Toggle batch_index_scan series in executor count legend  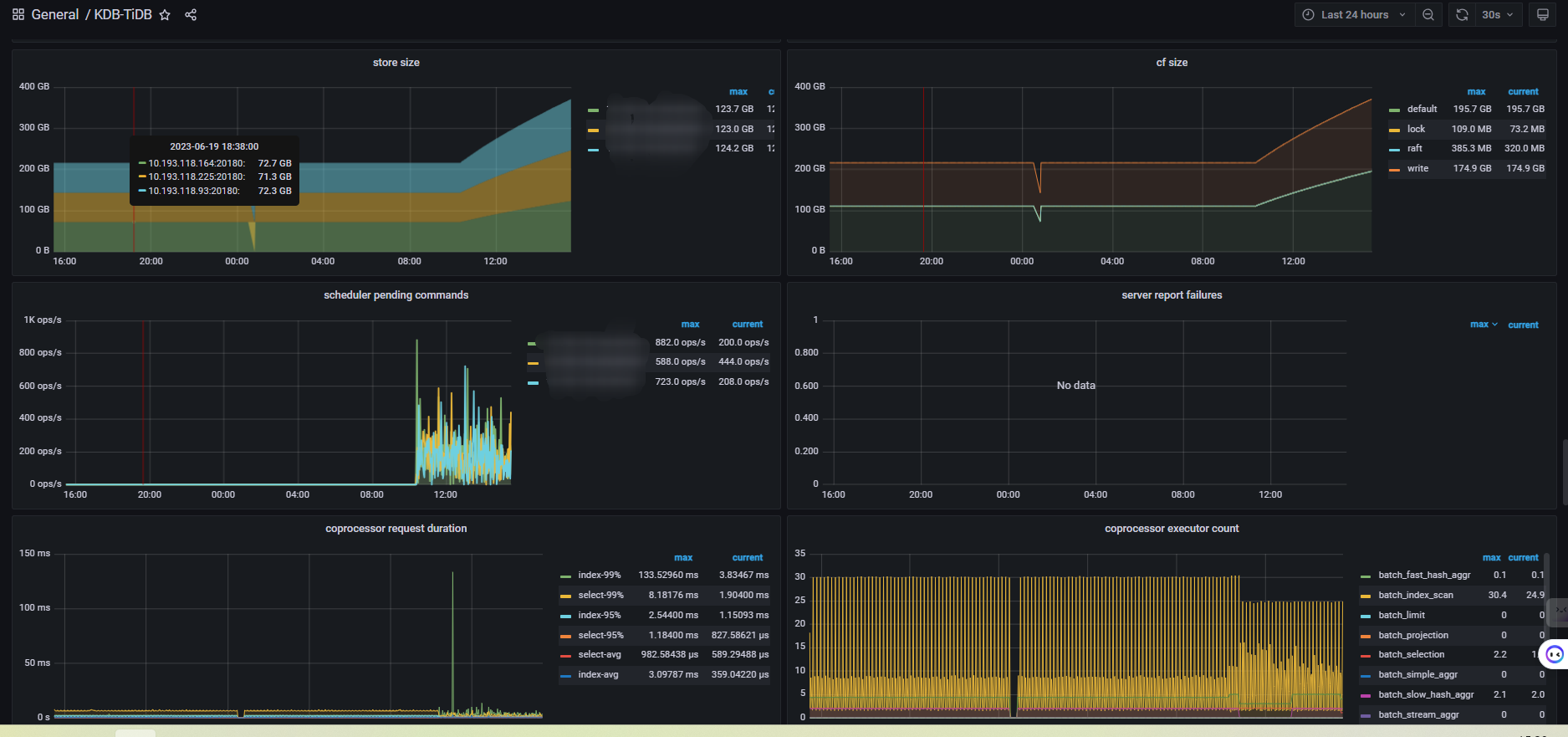click(1415, 596)
